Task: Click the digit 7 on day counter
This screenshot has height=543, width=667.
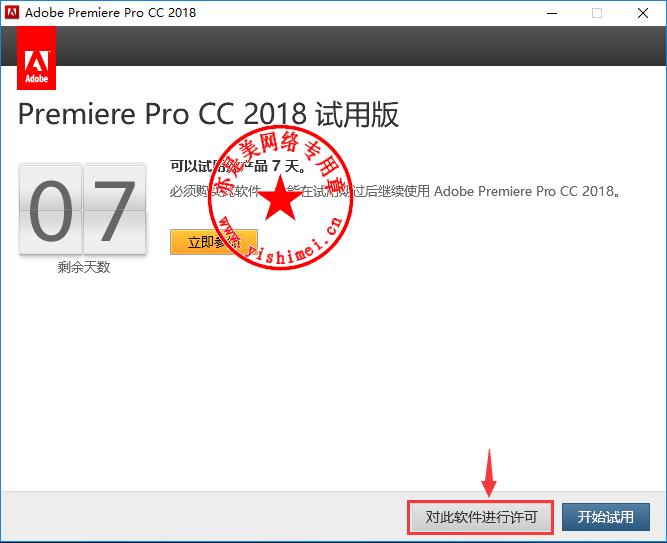Action: [114, 209]
